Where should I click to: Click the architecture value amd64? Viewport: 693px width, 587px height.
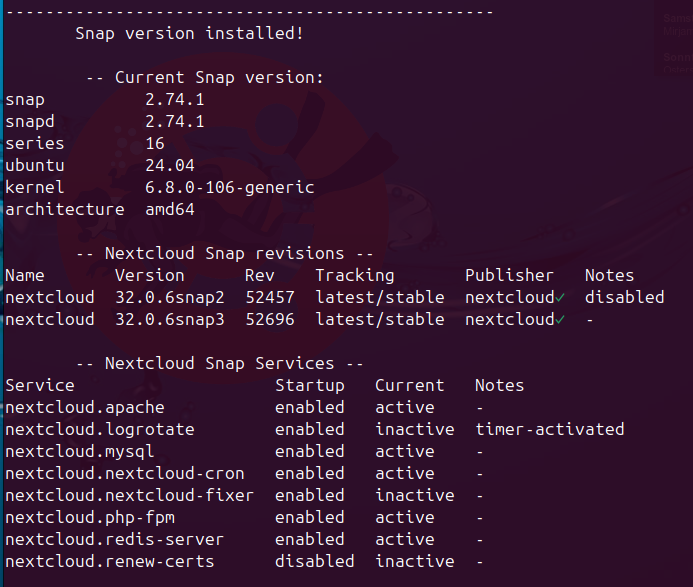(x=170, y=209)
